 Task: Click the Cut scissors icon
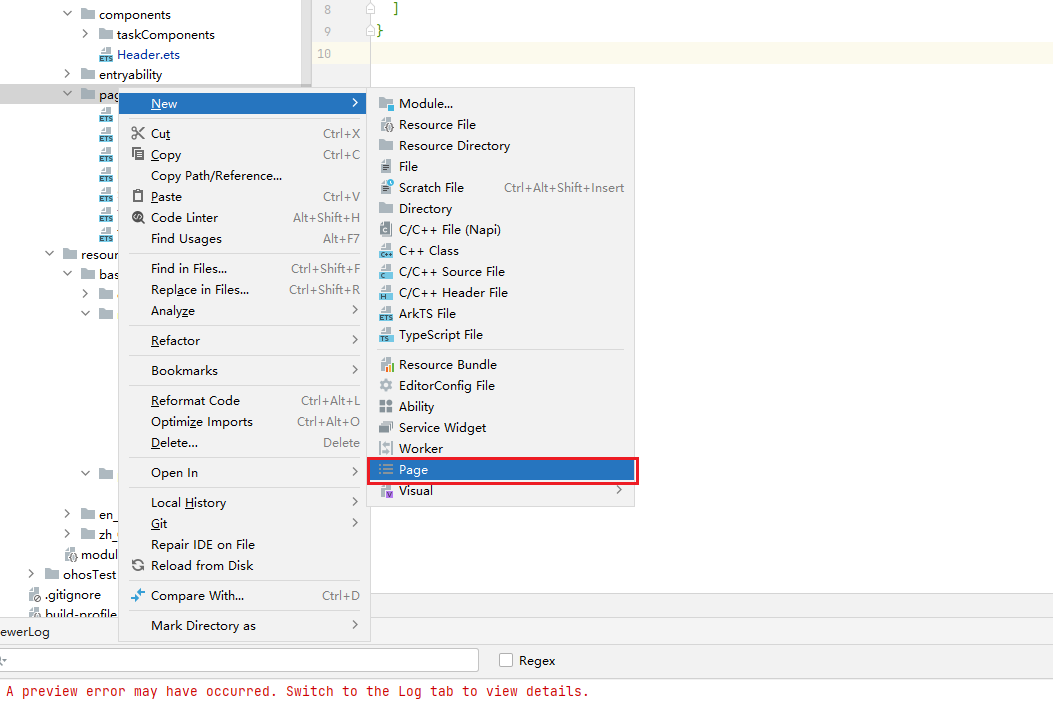click(x=138, y=134)
